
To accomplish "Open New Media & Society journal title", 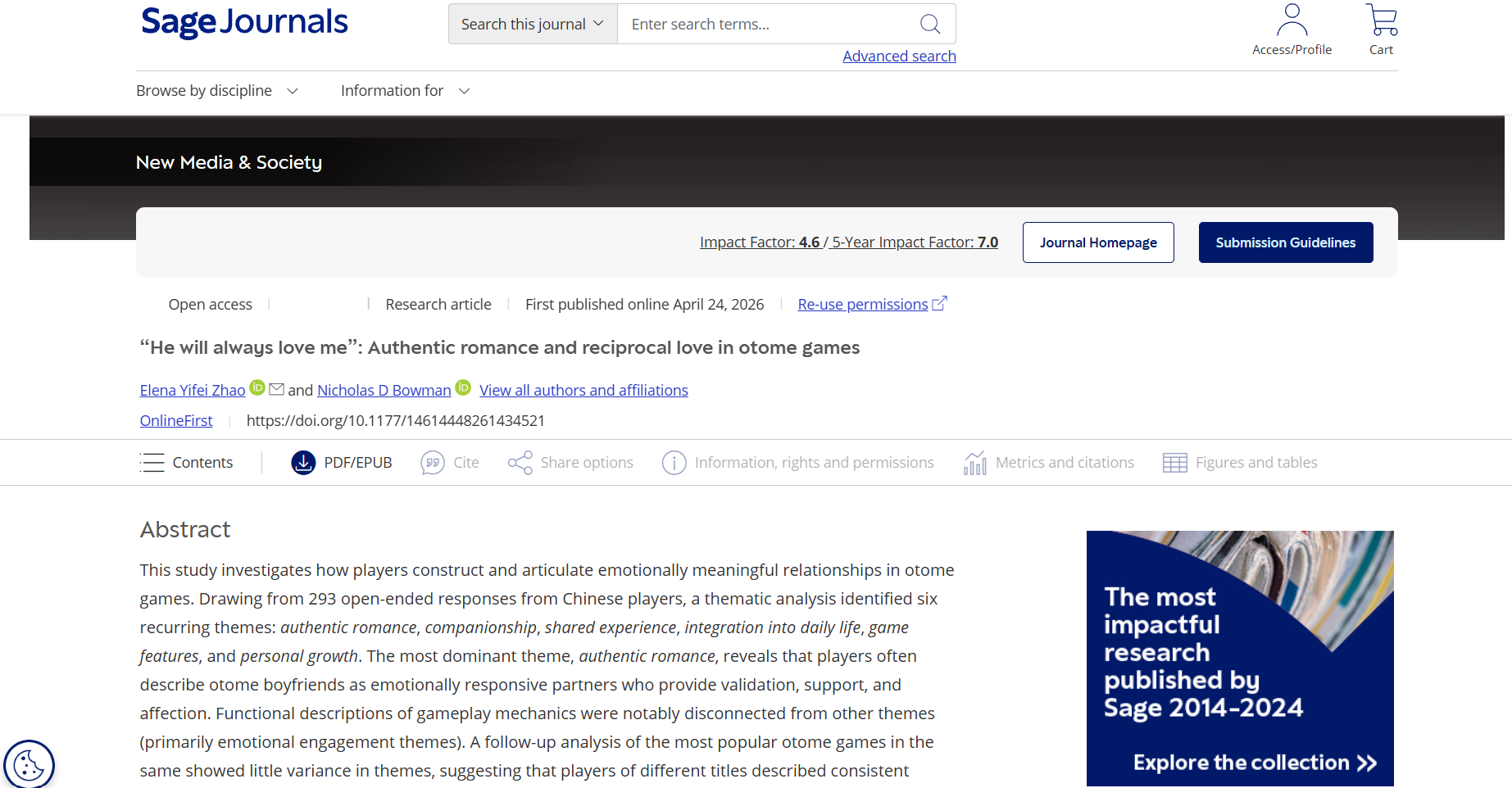I will (x=229, y=162).
